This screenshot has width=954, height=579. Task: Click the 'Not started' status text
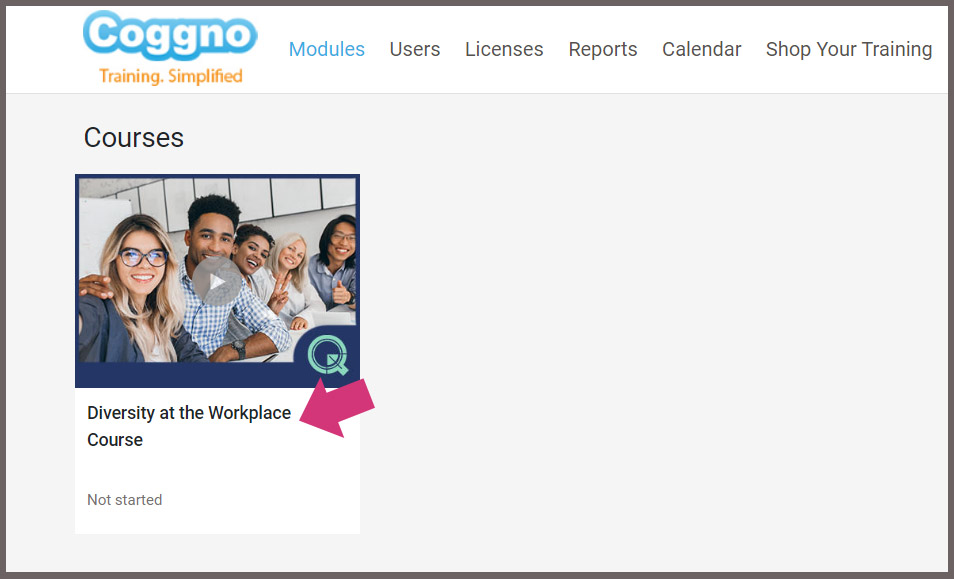pos(125,500)
